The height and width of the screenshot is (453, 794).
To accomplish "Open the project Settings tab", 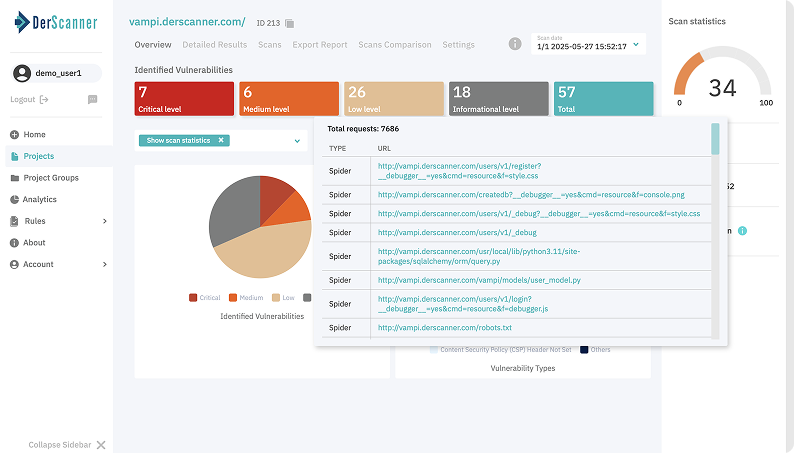I will point(458,45).
